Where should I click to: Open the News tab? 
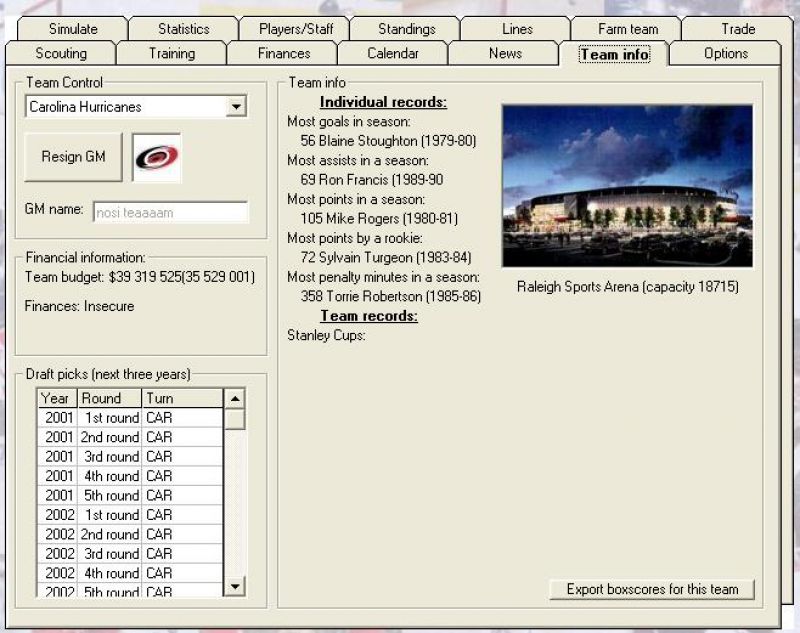(505, 54)
